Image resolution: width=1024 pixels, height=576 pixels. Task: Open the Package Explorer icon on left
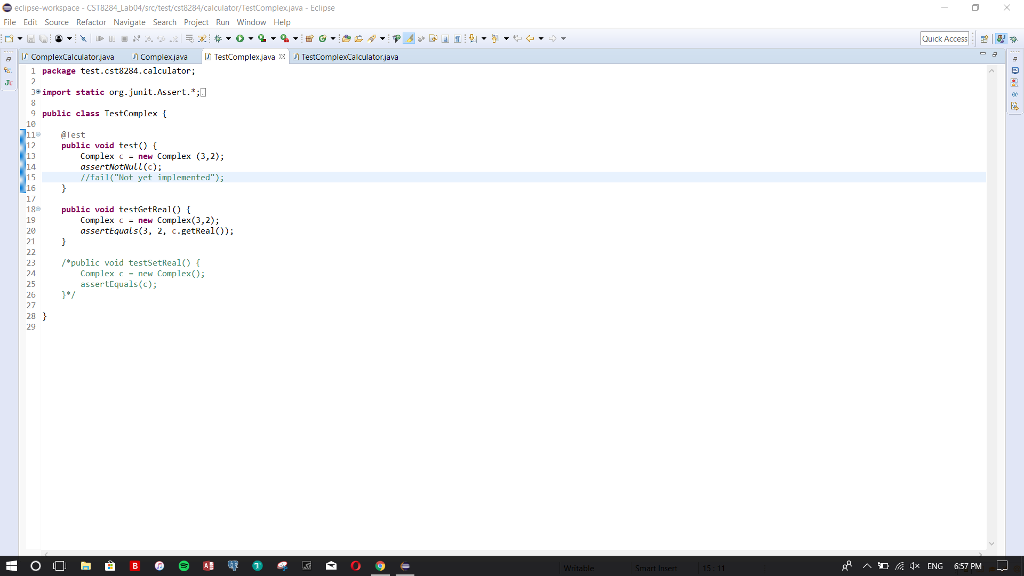(8, 70)
